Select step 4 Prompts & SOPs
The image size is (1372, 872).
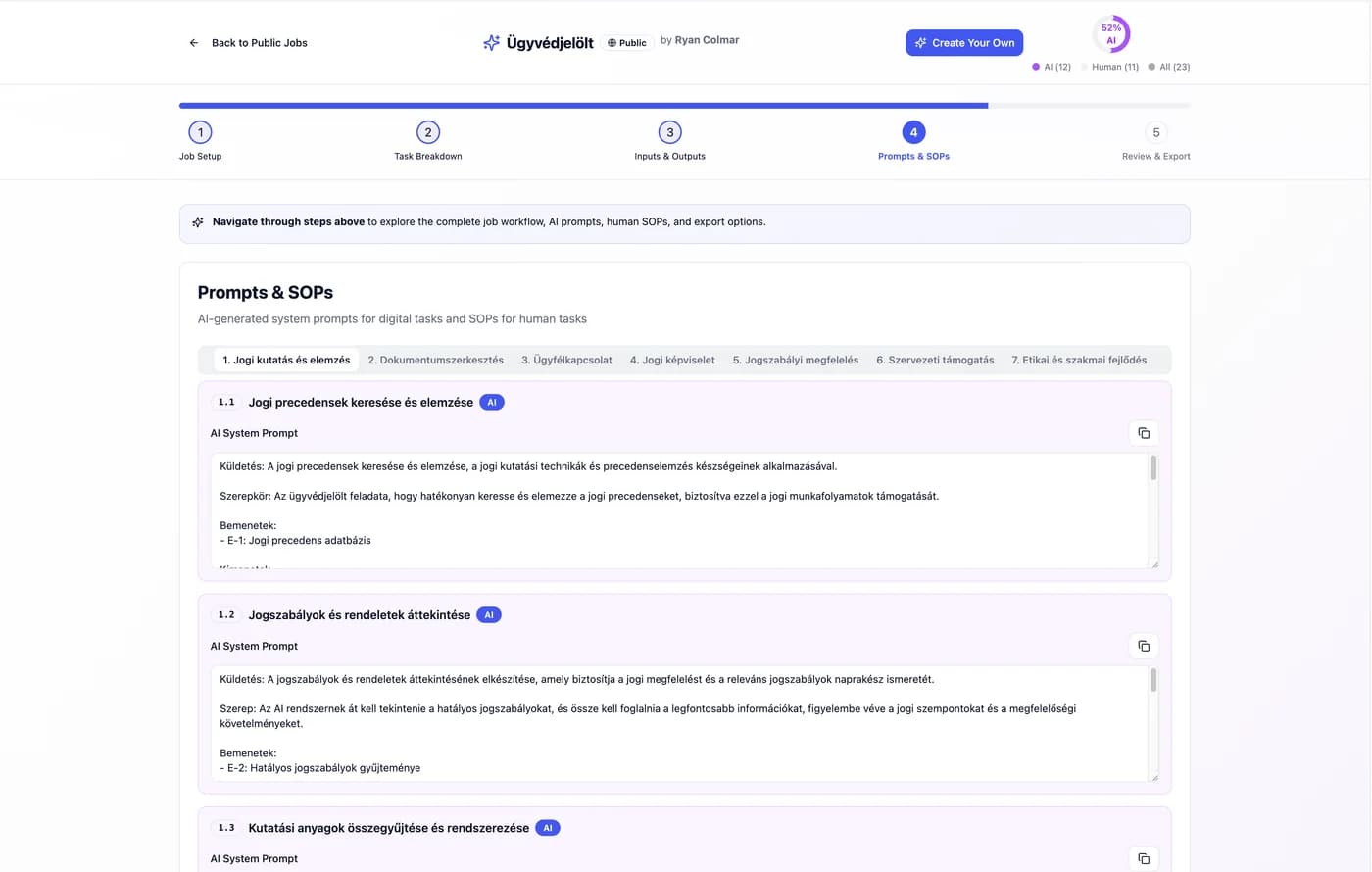click(913, 141)
